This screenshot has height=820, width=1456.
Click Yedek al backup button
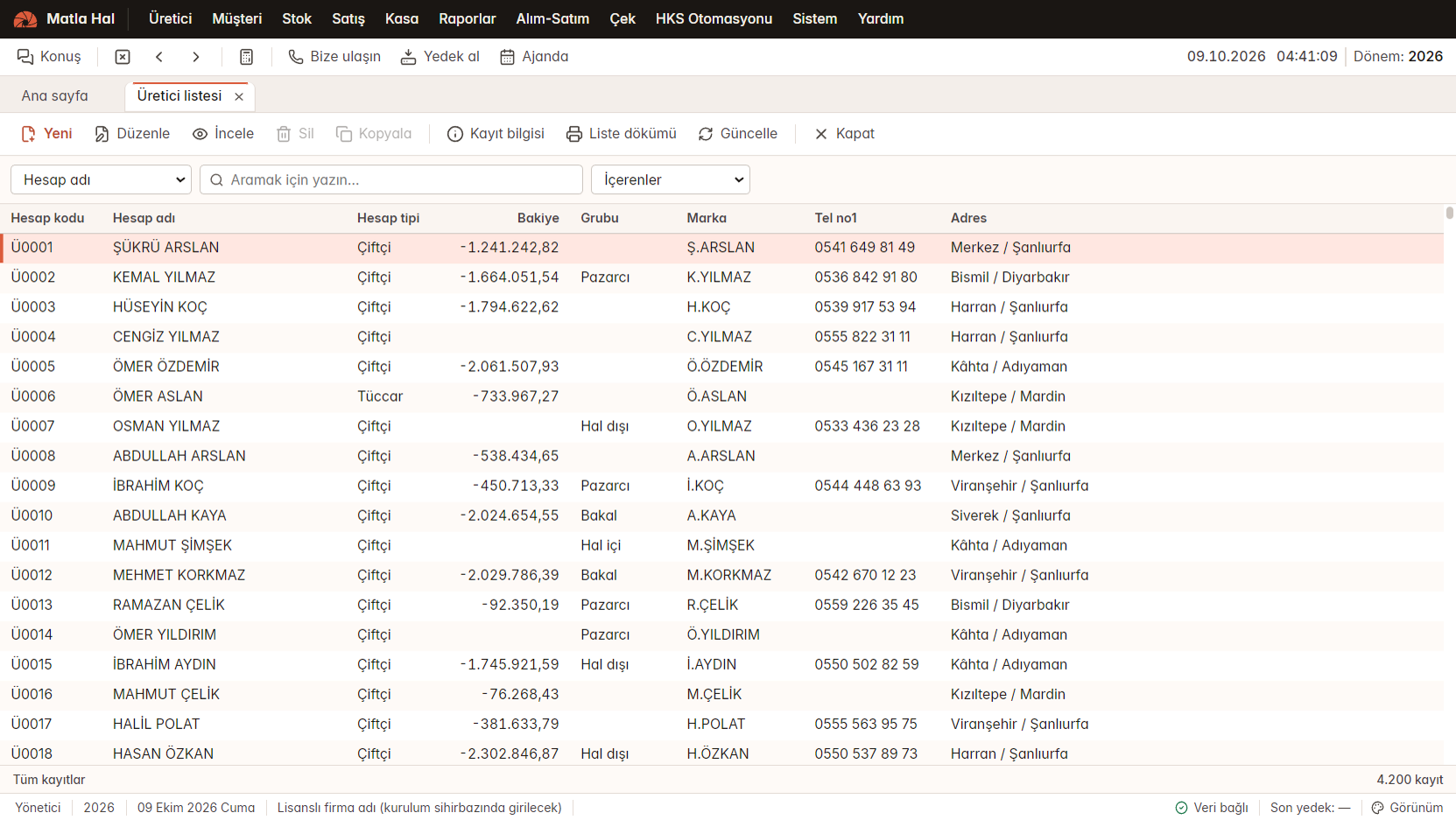440,57
